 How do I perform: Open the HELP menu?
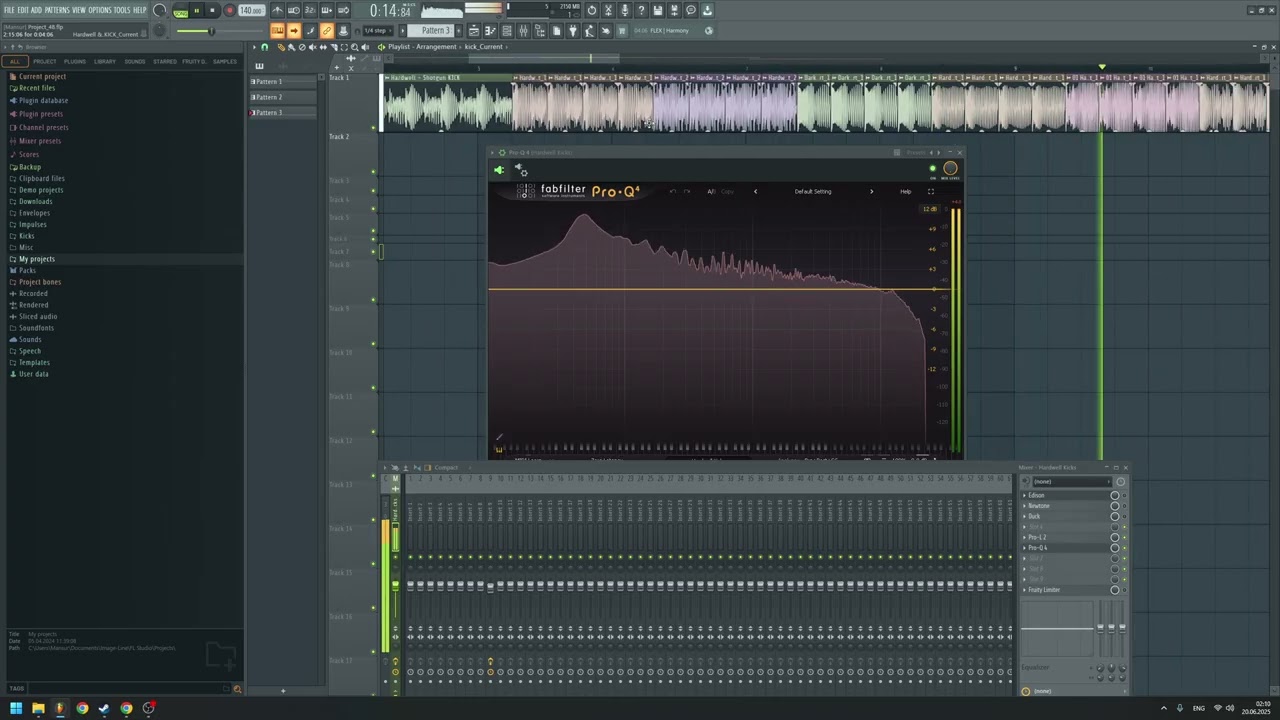point(140,10)
